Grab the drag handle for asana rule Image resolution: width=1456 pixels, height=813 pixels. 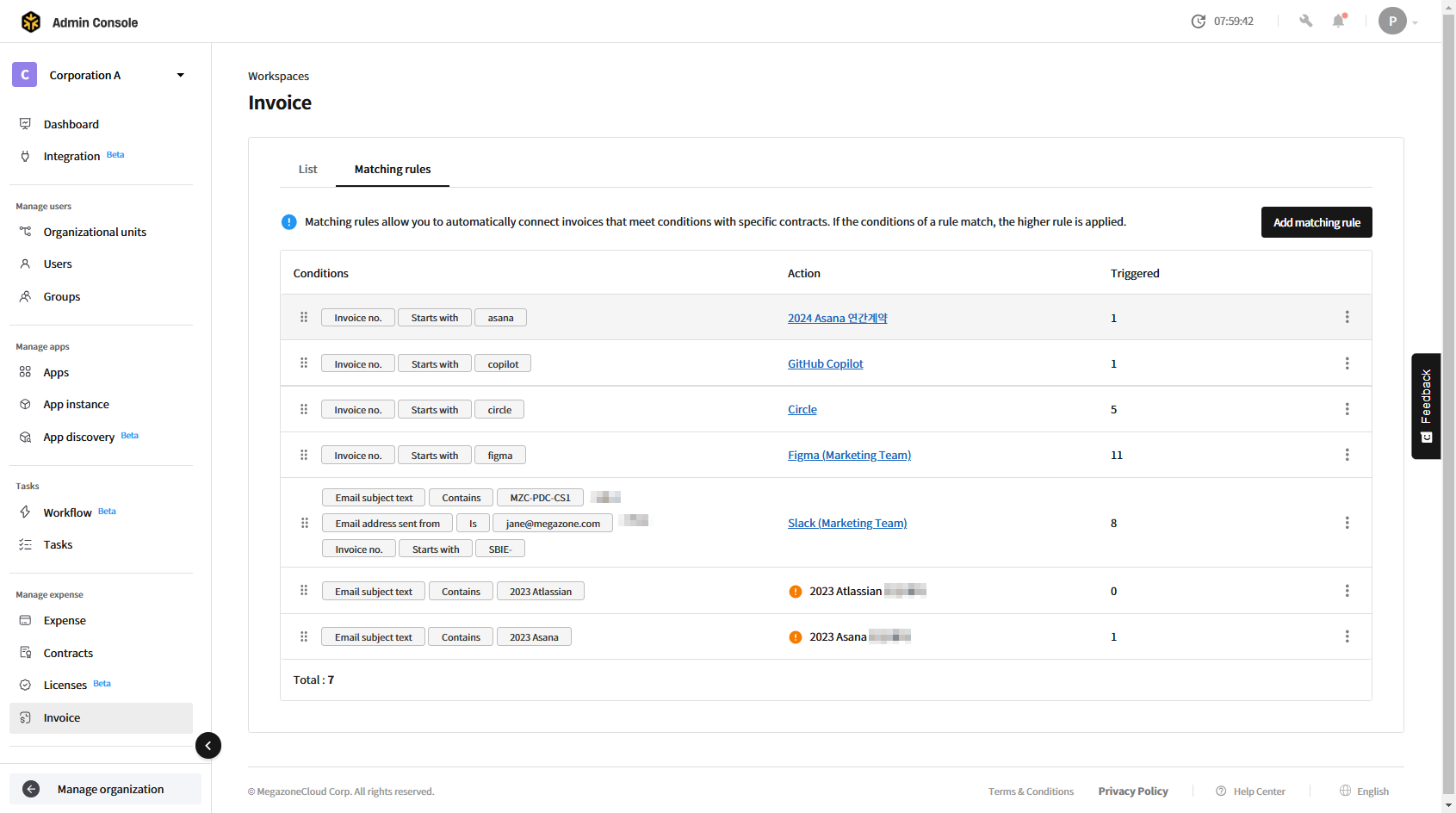[x=304, y=317]
